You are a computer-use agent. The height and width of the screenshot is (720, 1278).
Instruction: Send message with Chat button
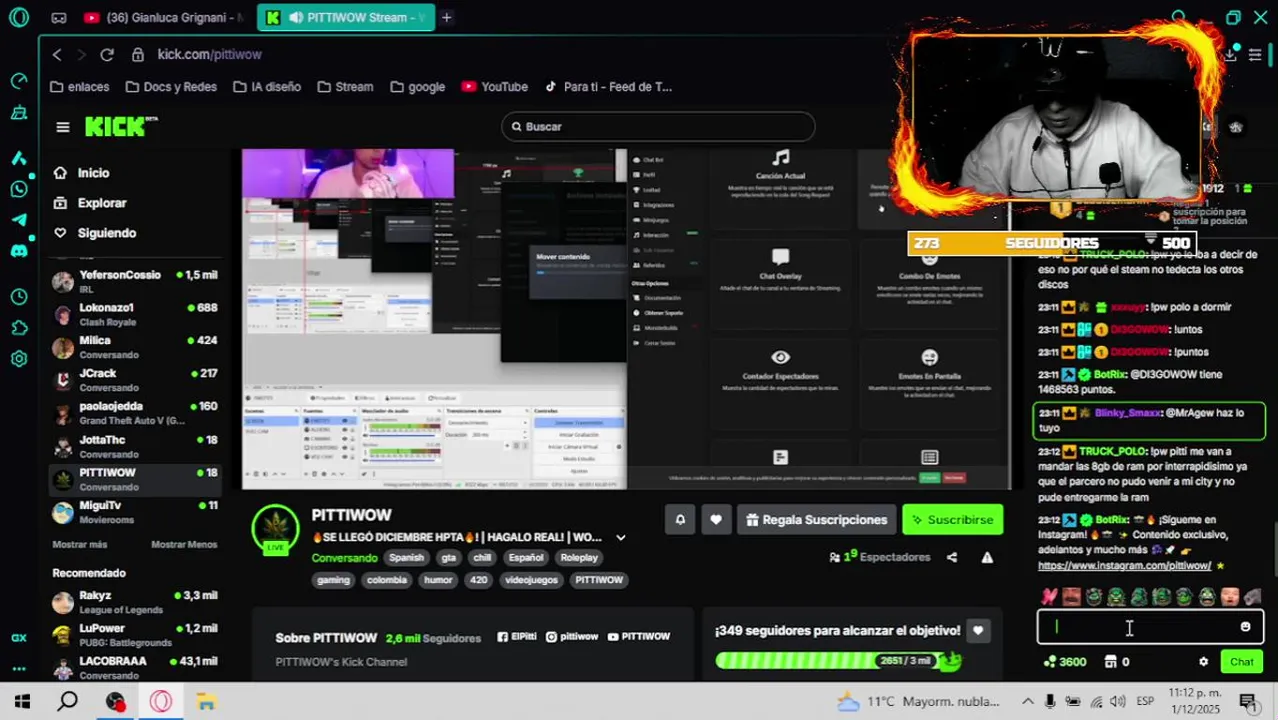pyautogui.click(x=1242, y=662)
